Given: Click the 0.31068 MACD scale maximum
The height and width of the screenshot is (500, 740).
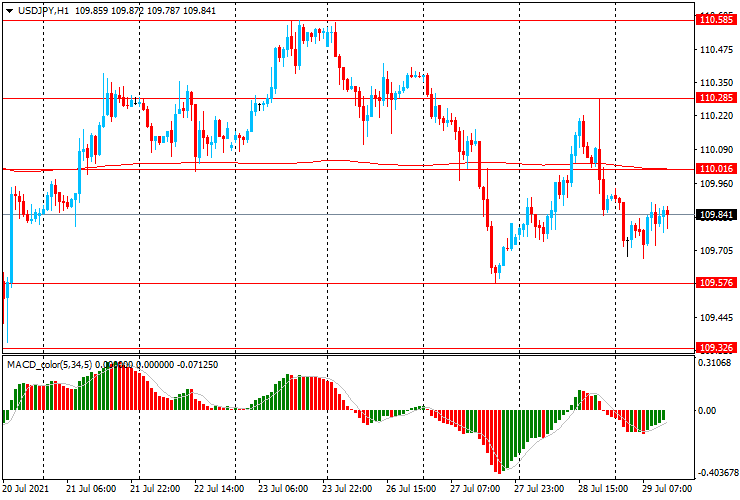Looking at the screenshot, I should coord(715,363).
